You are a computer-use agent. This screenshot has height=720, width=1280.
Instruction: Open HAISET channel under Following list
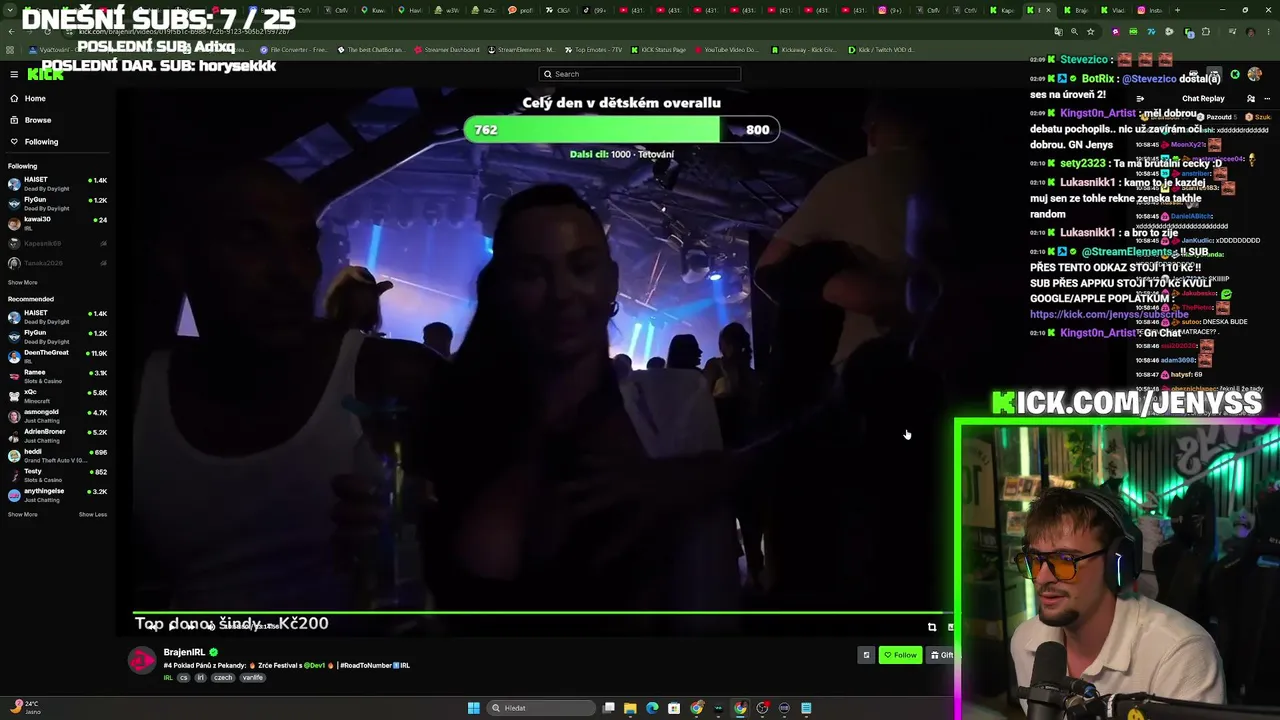pyautogui.click(x=57, y=183)
